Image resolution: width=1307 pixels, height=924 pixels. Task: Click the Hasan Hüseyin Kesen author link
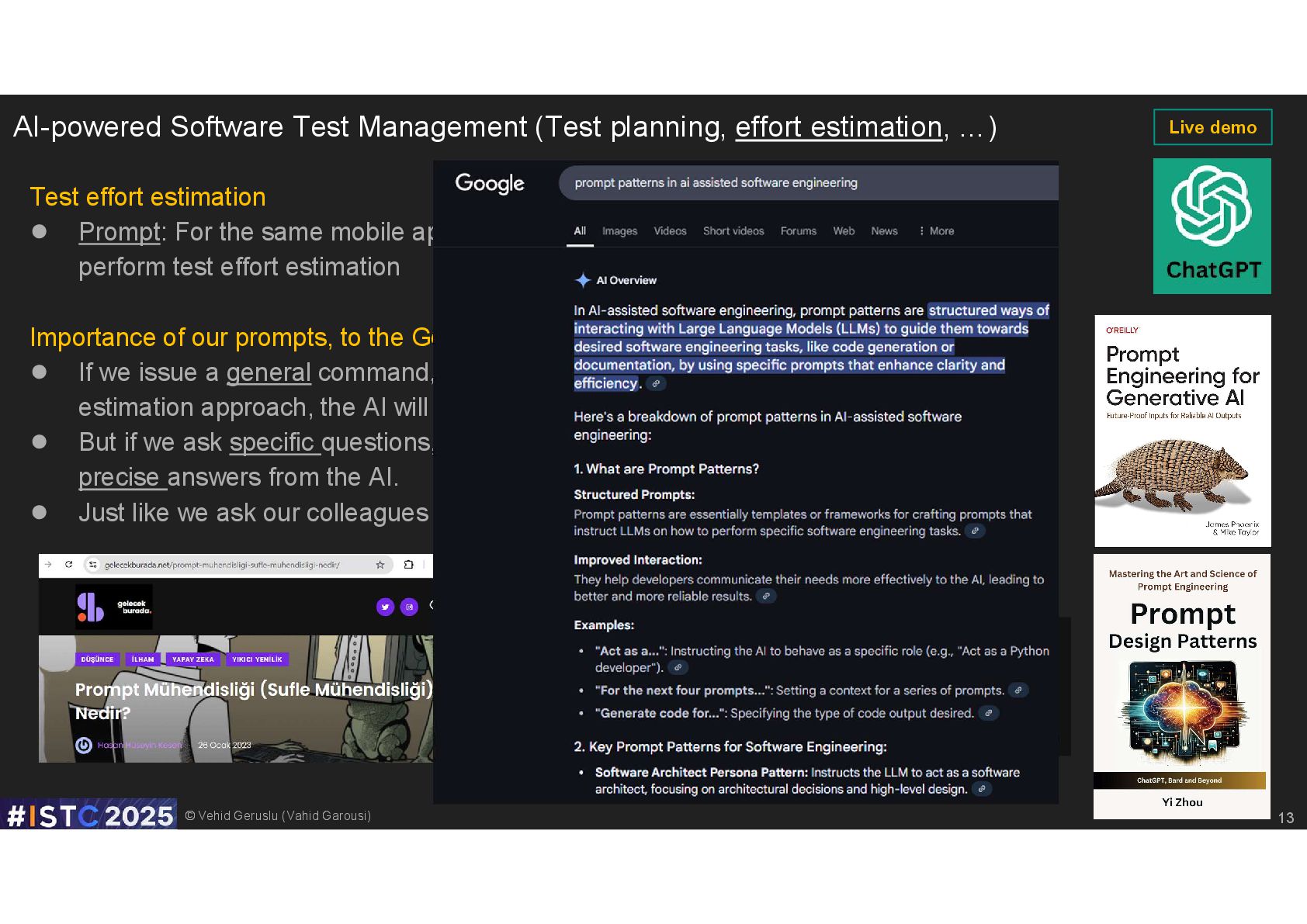pyautogui.click(x=140, y=746)
